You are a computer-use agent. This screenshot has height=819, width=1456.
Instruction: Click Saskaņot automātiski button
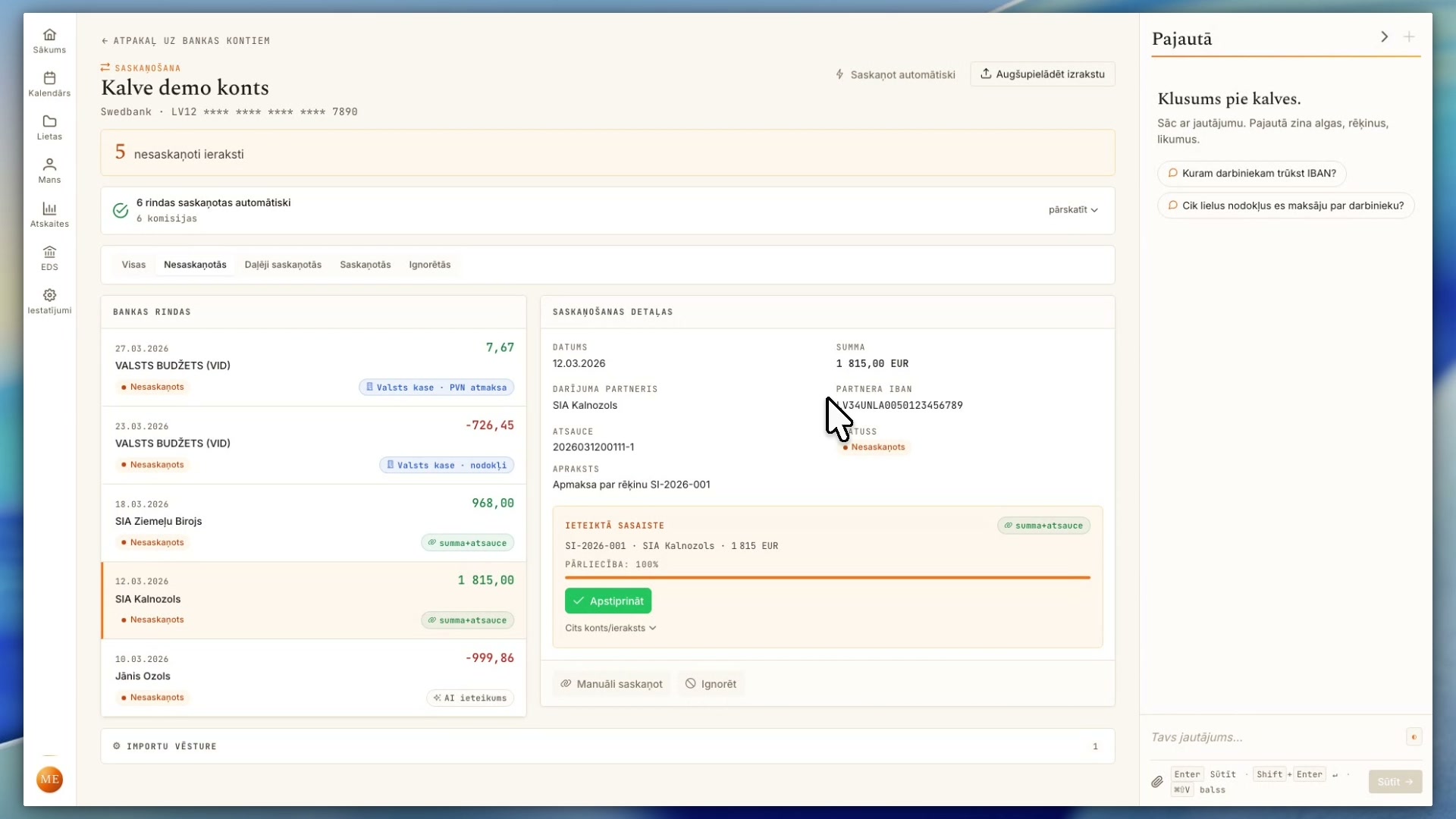[x=896, y=74]
